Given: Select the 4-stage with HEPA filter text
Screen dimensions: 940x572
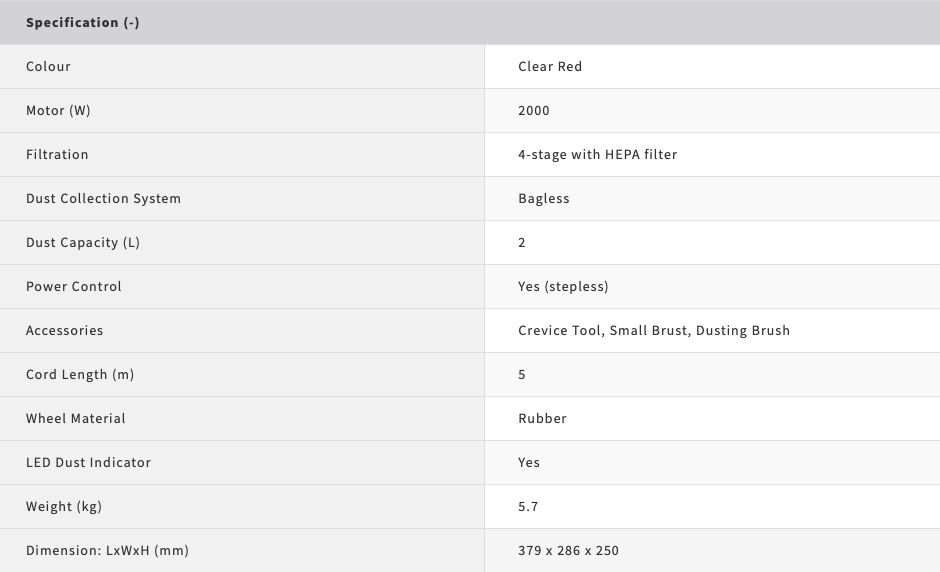Looking at the screenshot, I should [597, 154].
